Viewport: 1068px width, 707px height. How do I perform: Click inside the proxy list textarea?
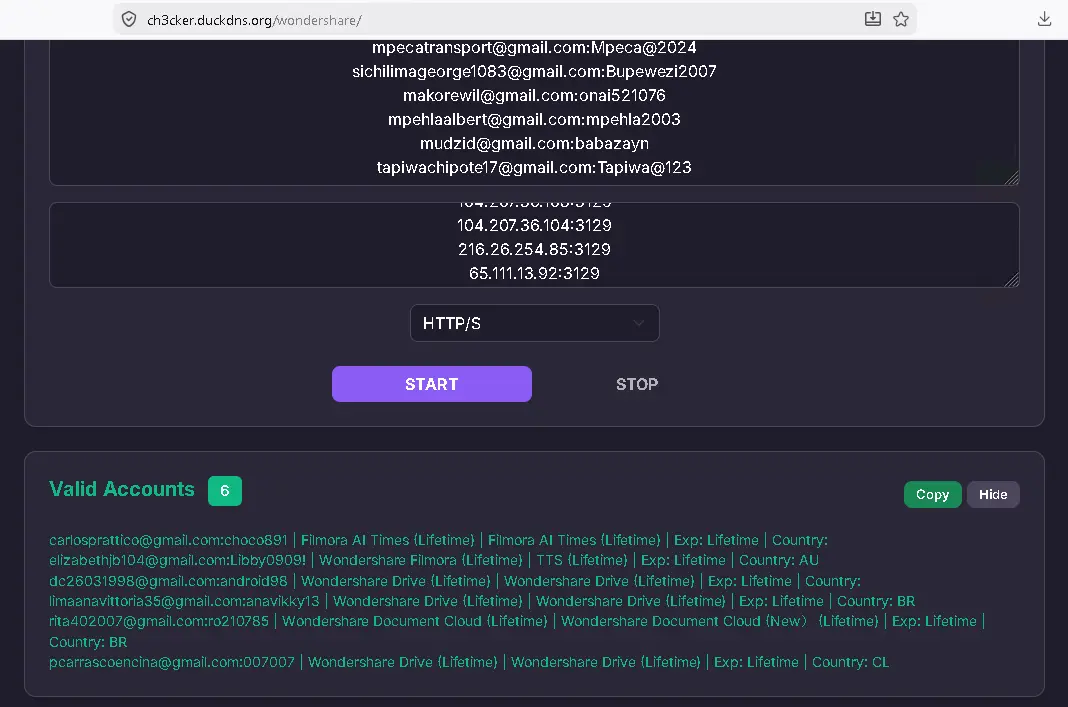[x=534, y=245]
